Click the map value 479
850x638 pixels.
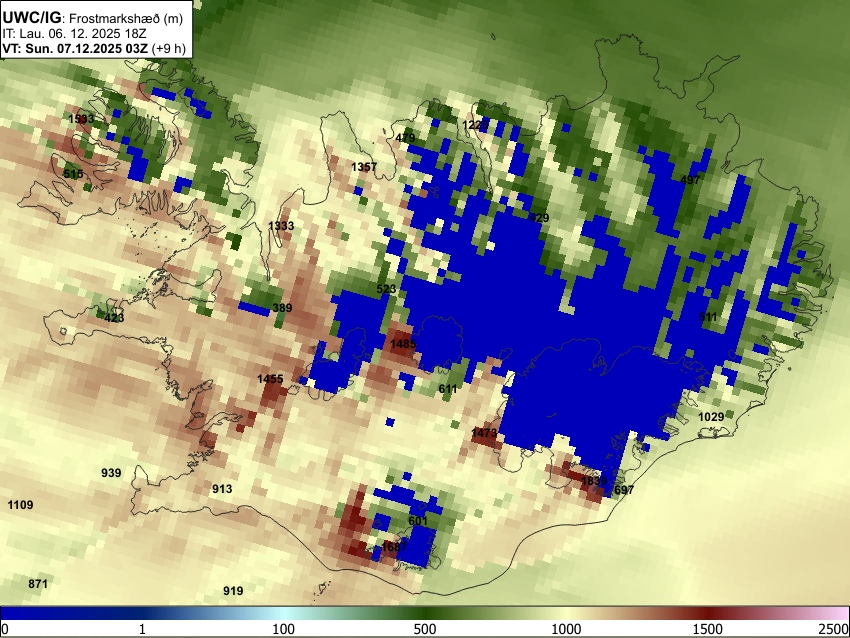(x=405, y=138)
